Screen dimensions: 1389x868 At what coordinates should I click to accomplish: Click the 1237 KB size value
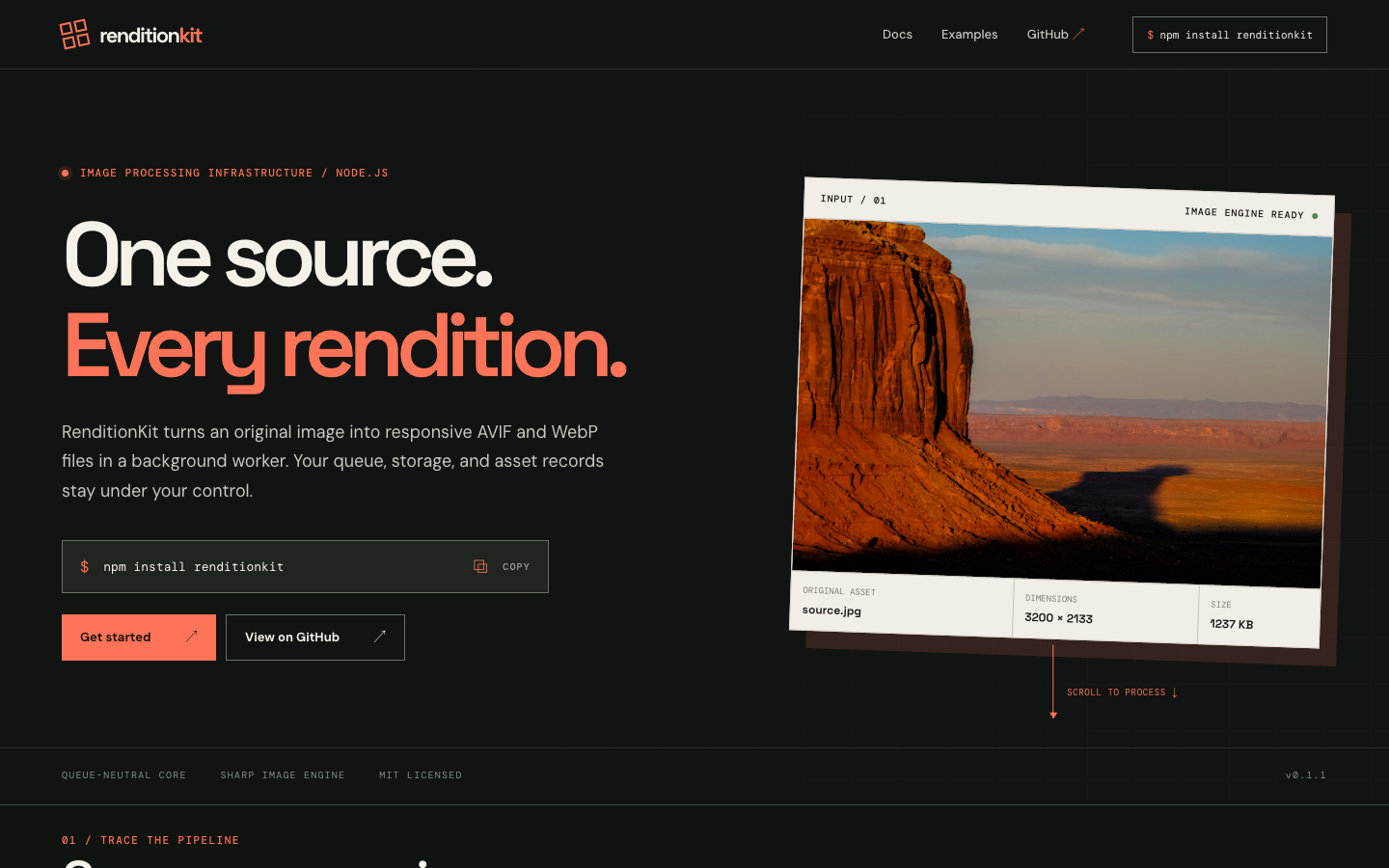pyautogui.click(x=1232, y=624)
